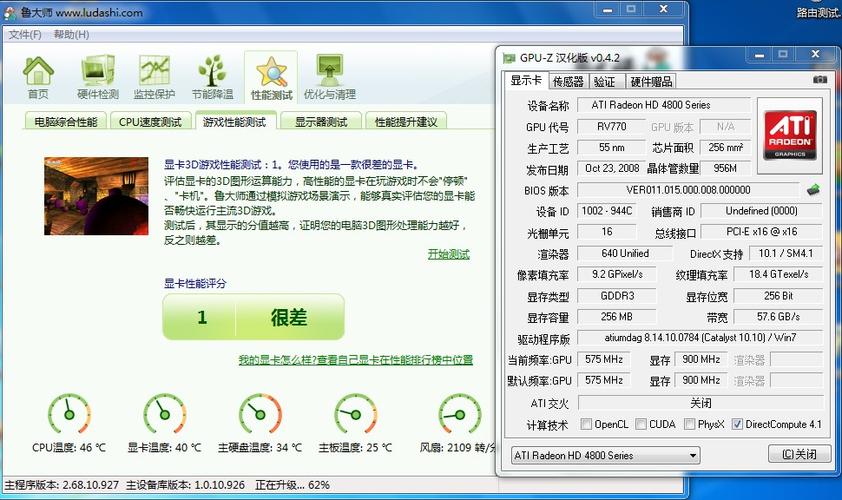Click the 风扇 fan speed gauge
Screen dimensions: 842x500
click(460, 414)
